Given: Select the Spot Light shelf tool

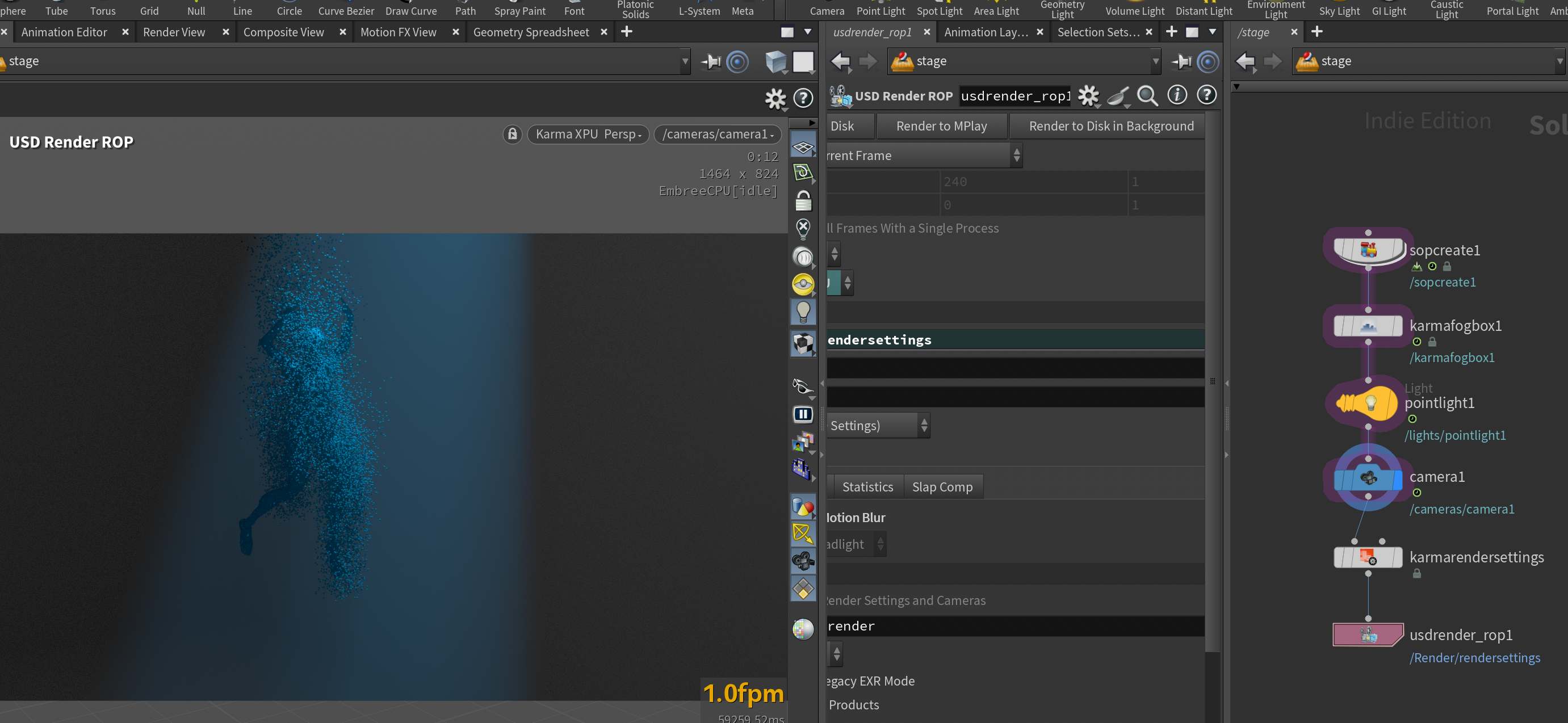Looking at the screenshot, I should point(939,10).
